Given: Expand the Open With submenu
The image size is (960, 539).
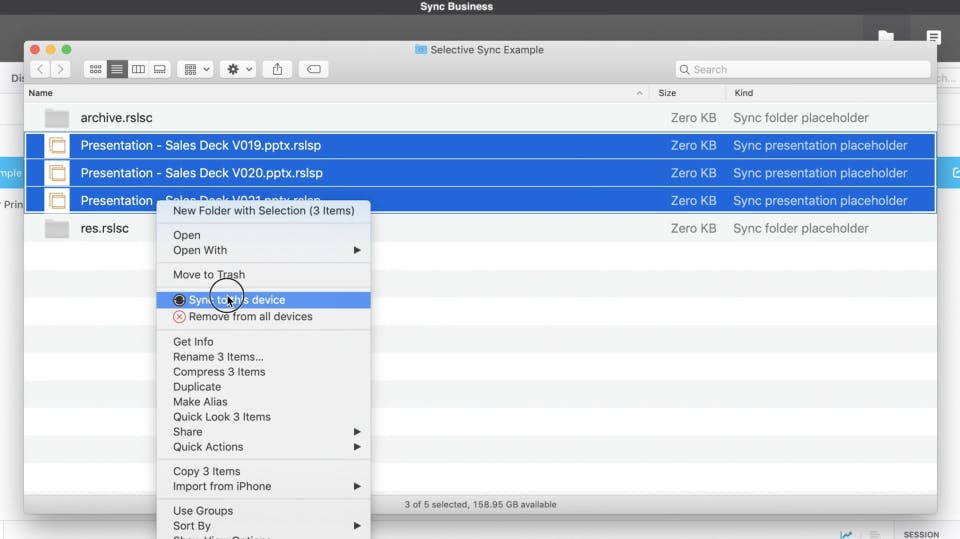Looking at the screenshot, I should 263,250.
